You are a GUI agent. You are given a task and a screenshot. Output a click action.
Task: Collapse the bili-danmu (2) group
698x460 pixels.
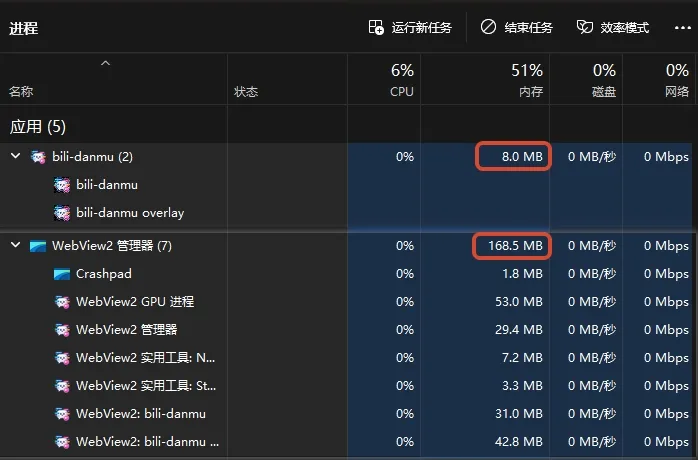click(16, 156)
